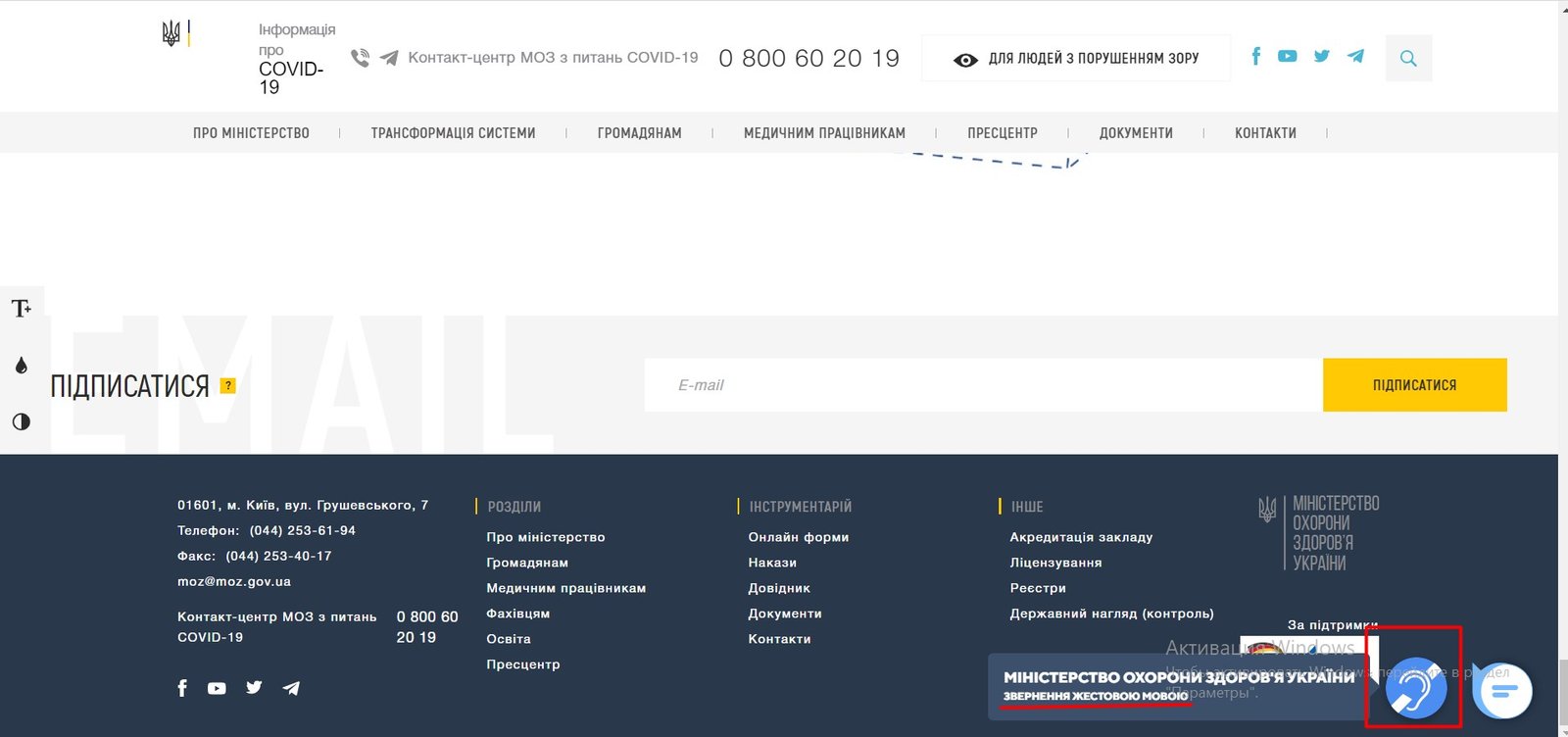Open Telegram from footer icon
Screen dimensions: 1568x737
click(291, 688)
